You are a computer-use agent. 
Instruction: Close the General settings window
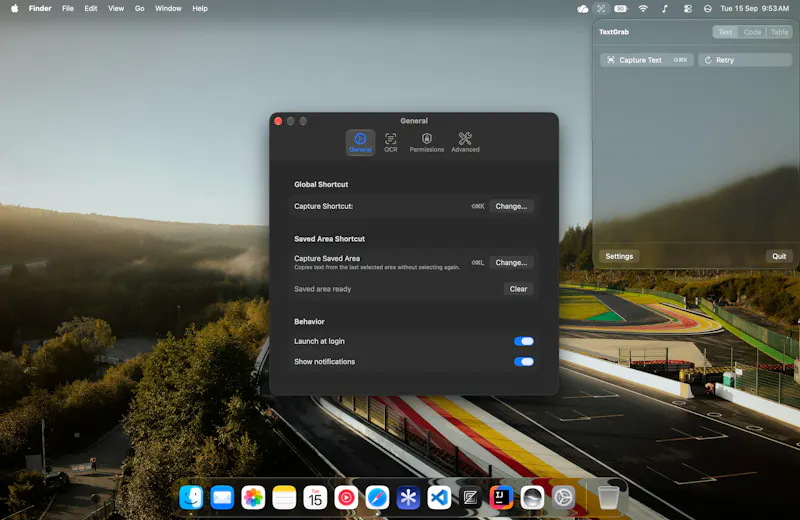[x=278, y=121]
